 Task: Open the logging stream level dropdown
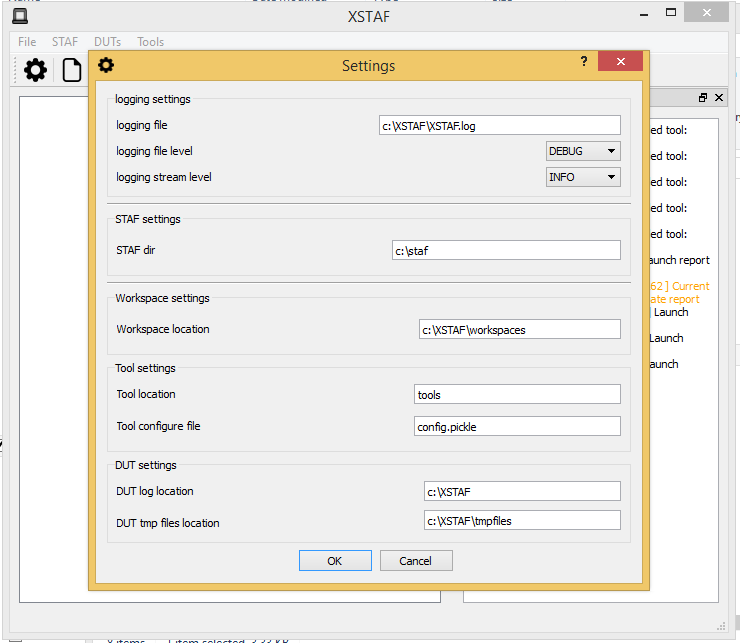(x=583, y=177)
